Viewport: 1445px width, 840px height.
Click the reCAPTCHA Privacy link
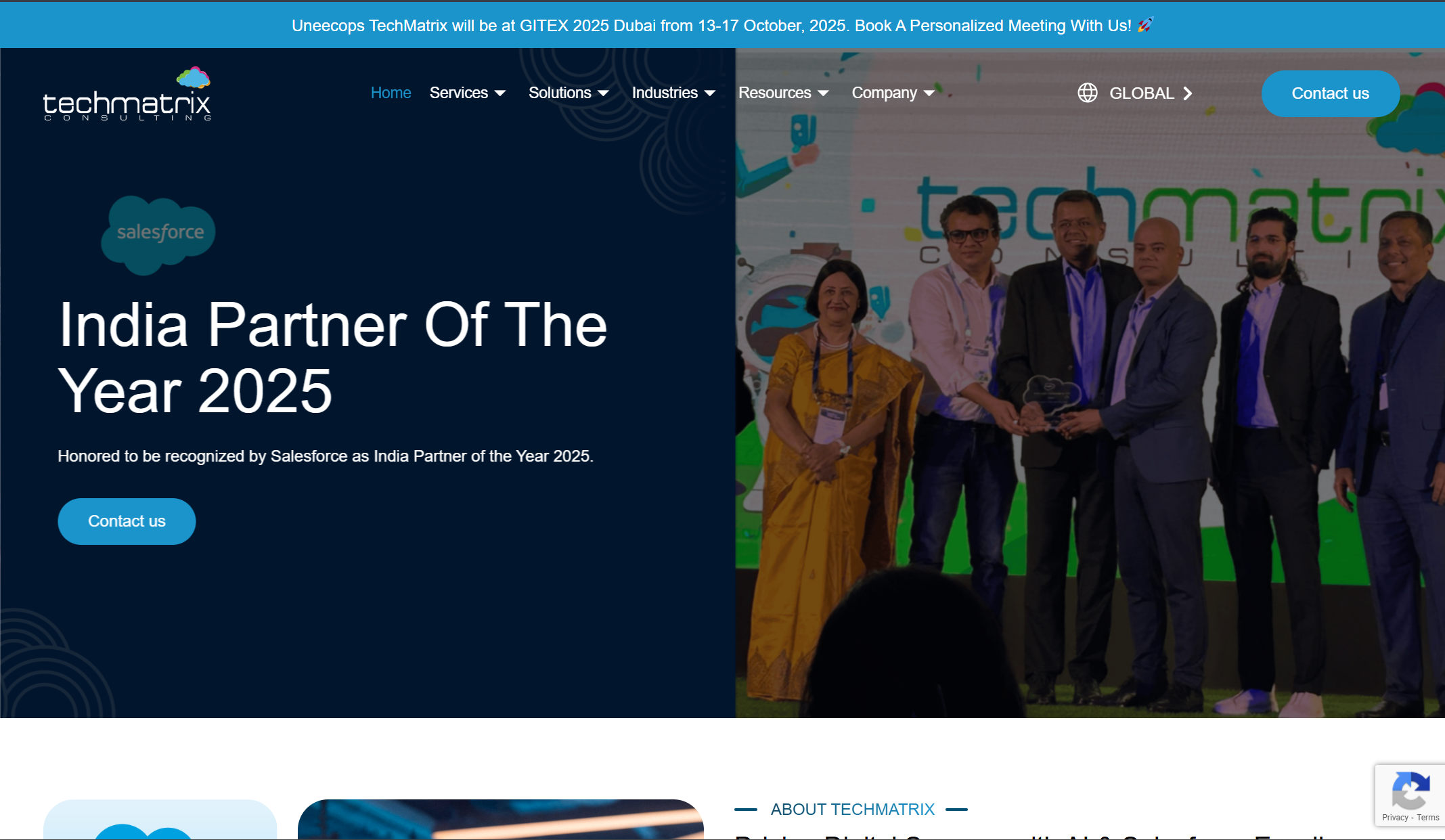(x=1394, y=818)
